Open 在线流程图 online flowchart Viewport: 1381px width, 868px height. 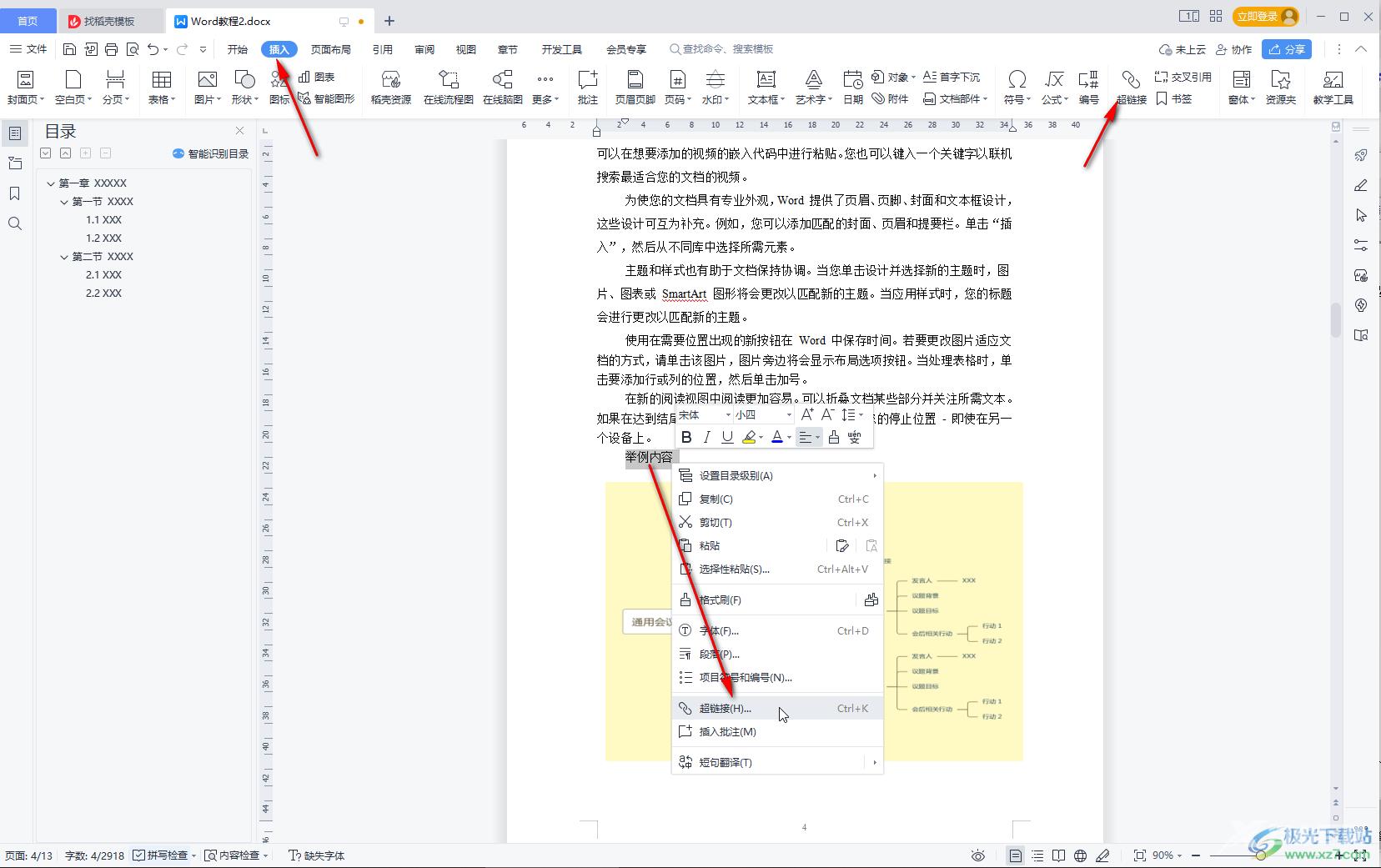448,87
